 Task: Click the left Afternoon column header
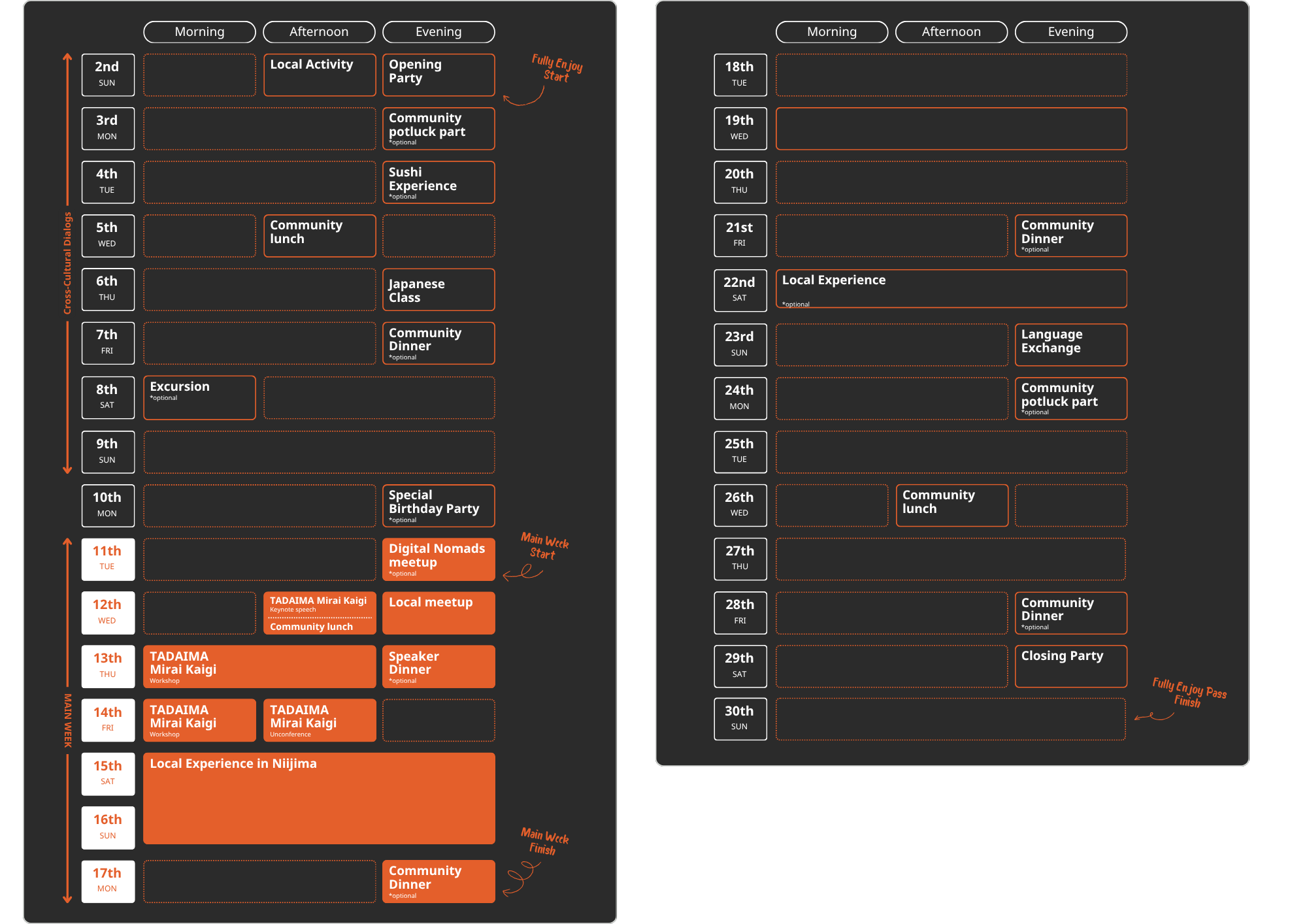(319, 32)
